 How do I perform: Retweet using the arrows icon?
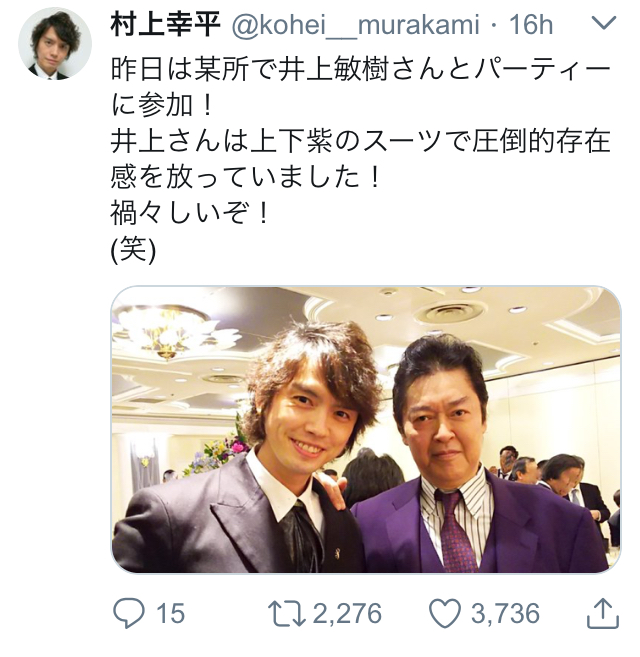287,614
